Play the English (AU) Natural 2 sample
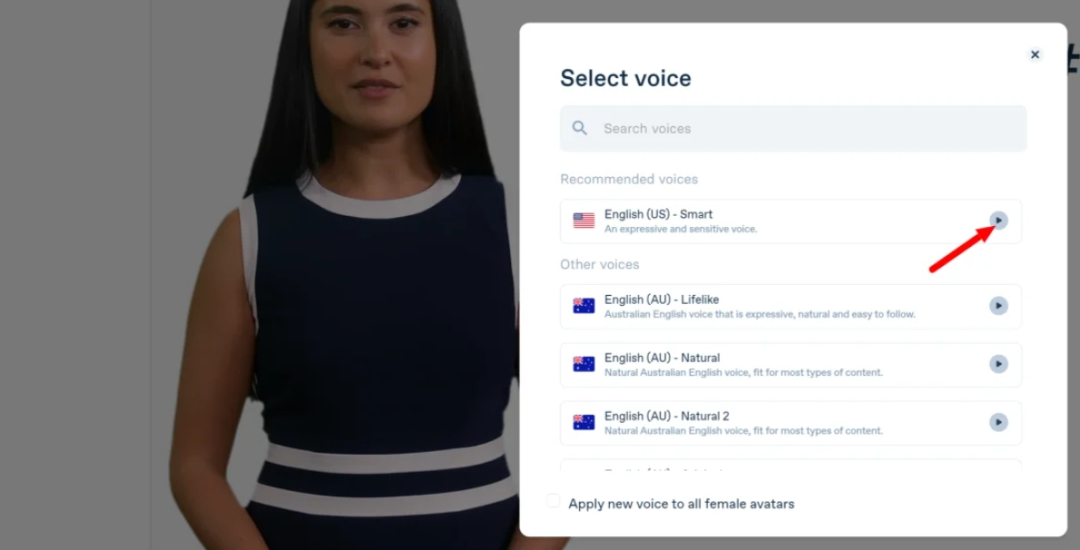1080x550 pixels. 998,422
